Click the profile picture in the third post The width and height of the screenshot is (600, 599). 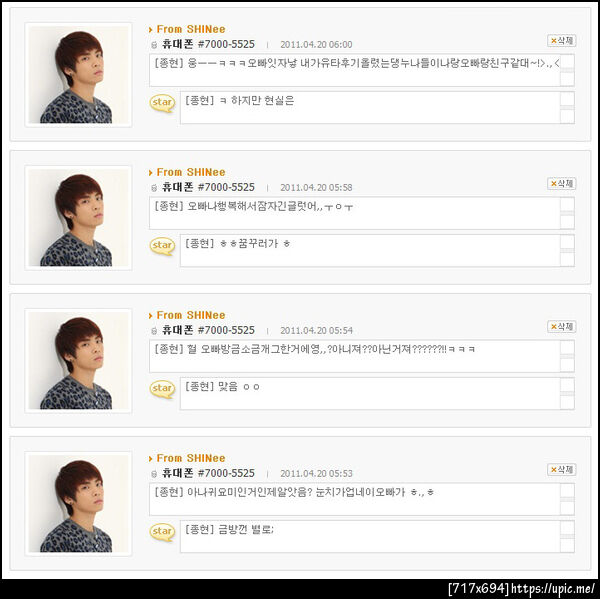pyautogui.click(x=78, y=361)
